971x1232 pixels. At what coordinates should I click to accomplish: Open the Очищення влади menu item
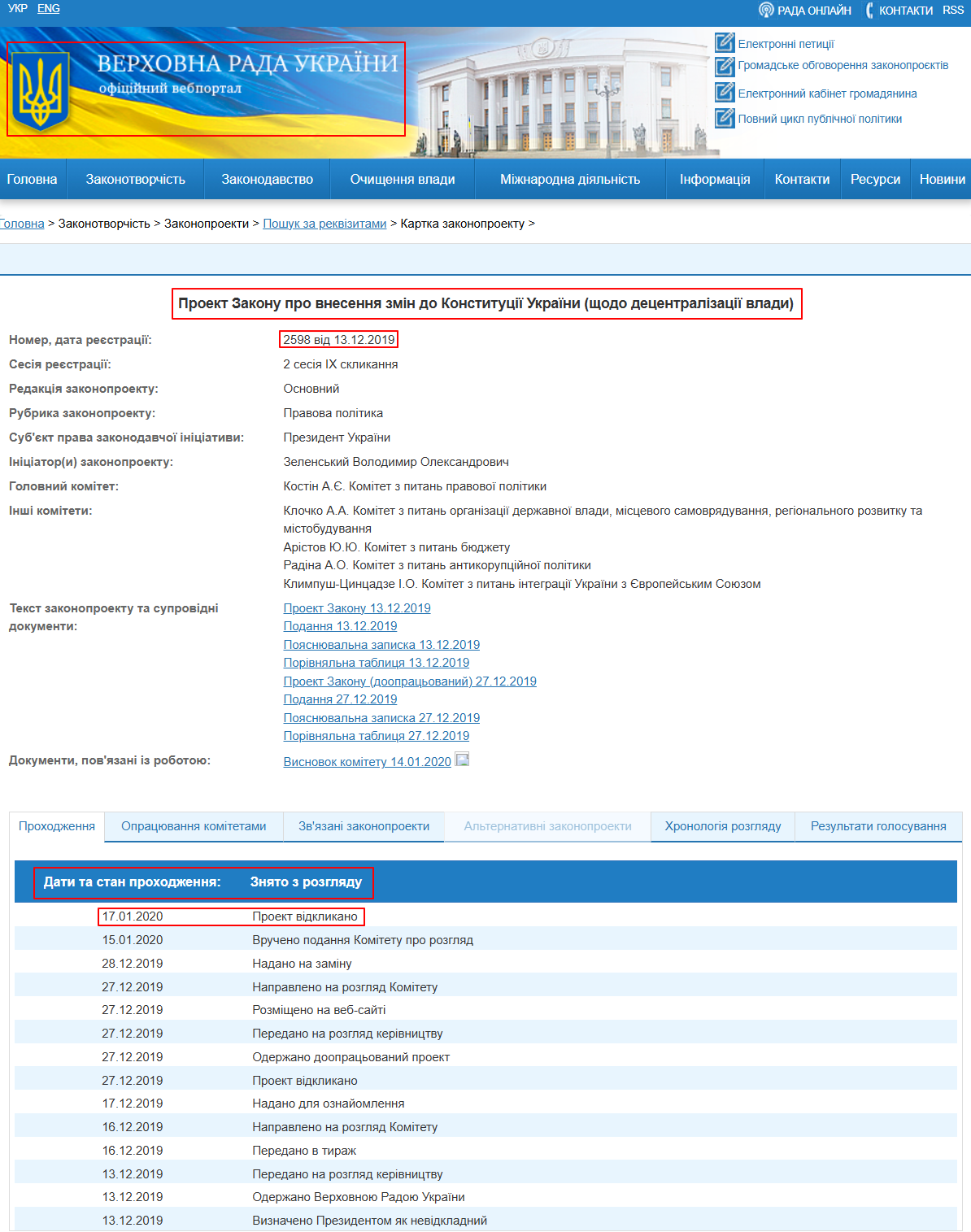point(403,179)
